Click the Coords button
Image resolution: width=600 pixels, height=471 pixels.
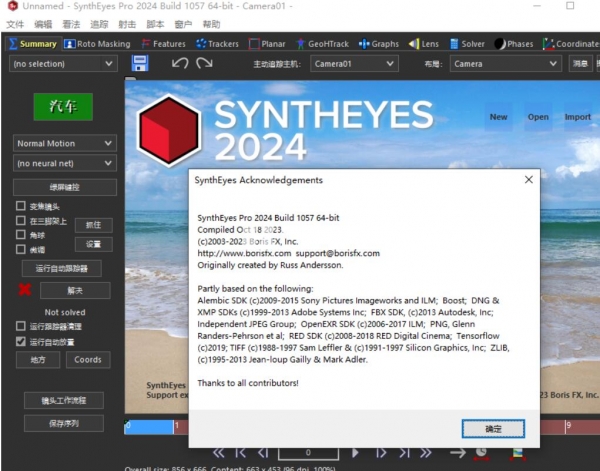[x=88, y=360]
